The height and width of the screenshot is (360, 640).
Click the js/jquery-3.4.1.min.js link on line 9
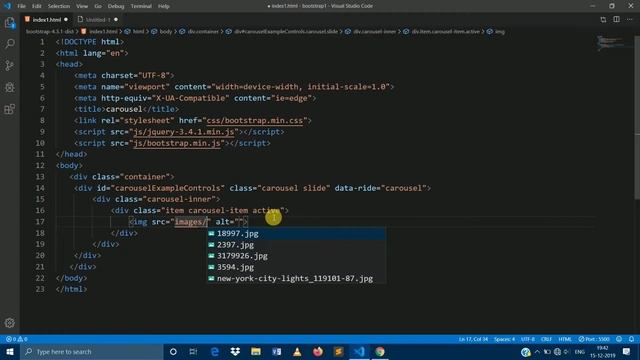184,132
